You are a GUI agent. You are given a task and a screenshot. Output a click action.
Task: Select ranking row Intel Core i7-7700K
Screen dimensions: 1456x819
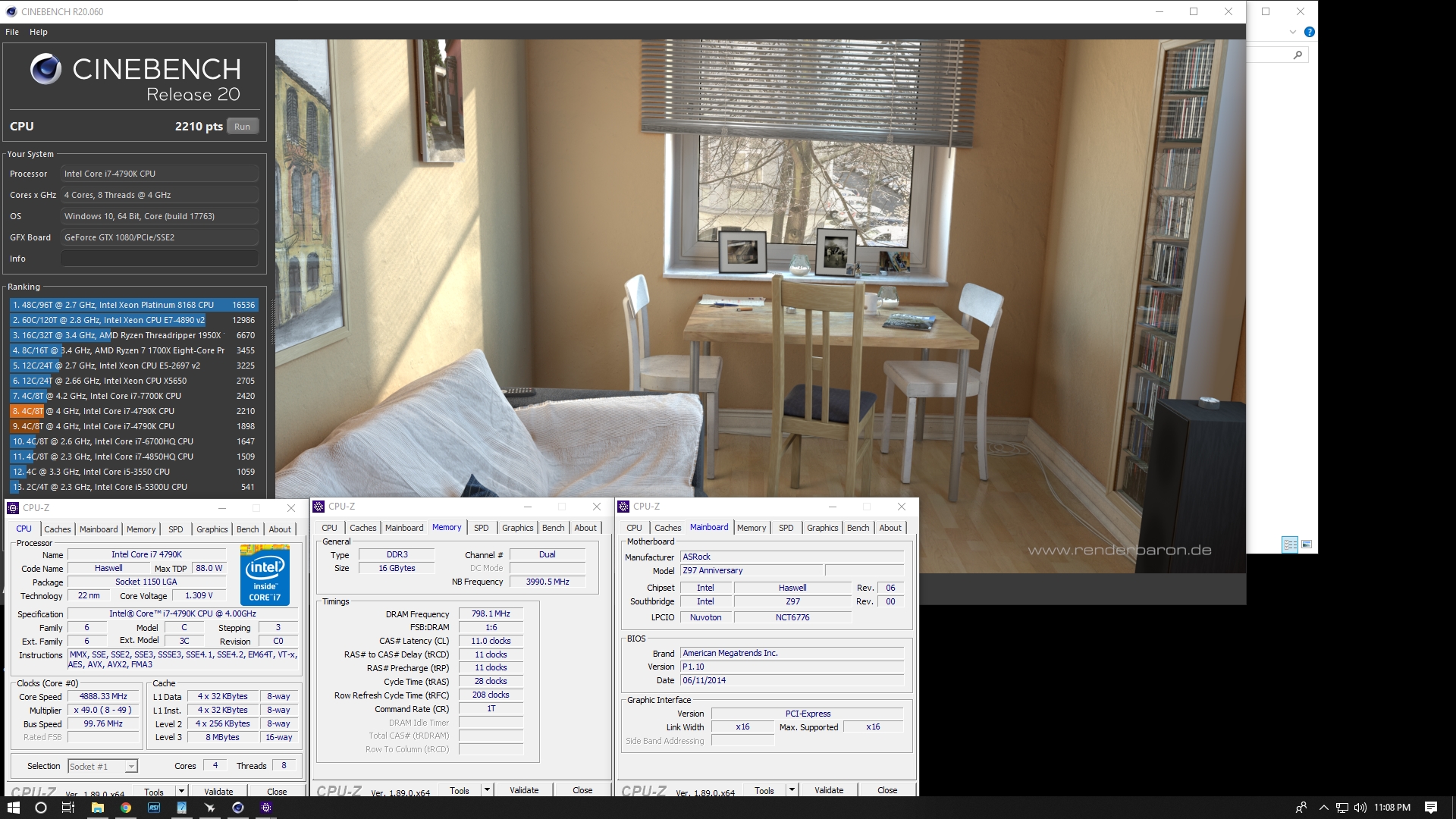click(134, 396)
